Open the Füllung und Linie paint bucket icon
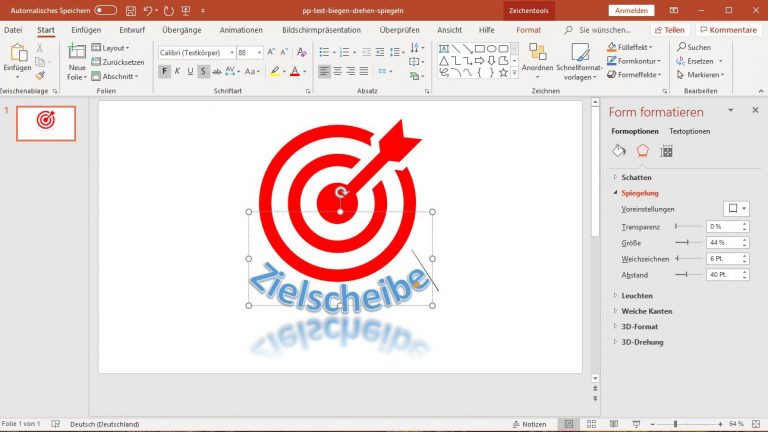768x432 pixels. tap(619, 151)
